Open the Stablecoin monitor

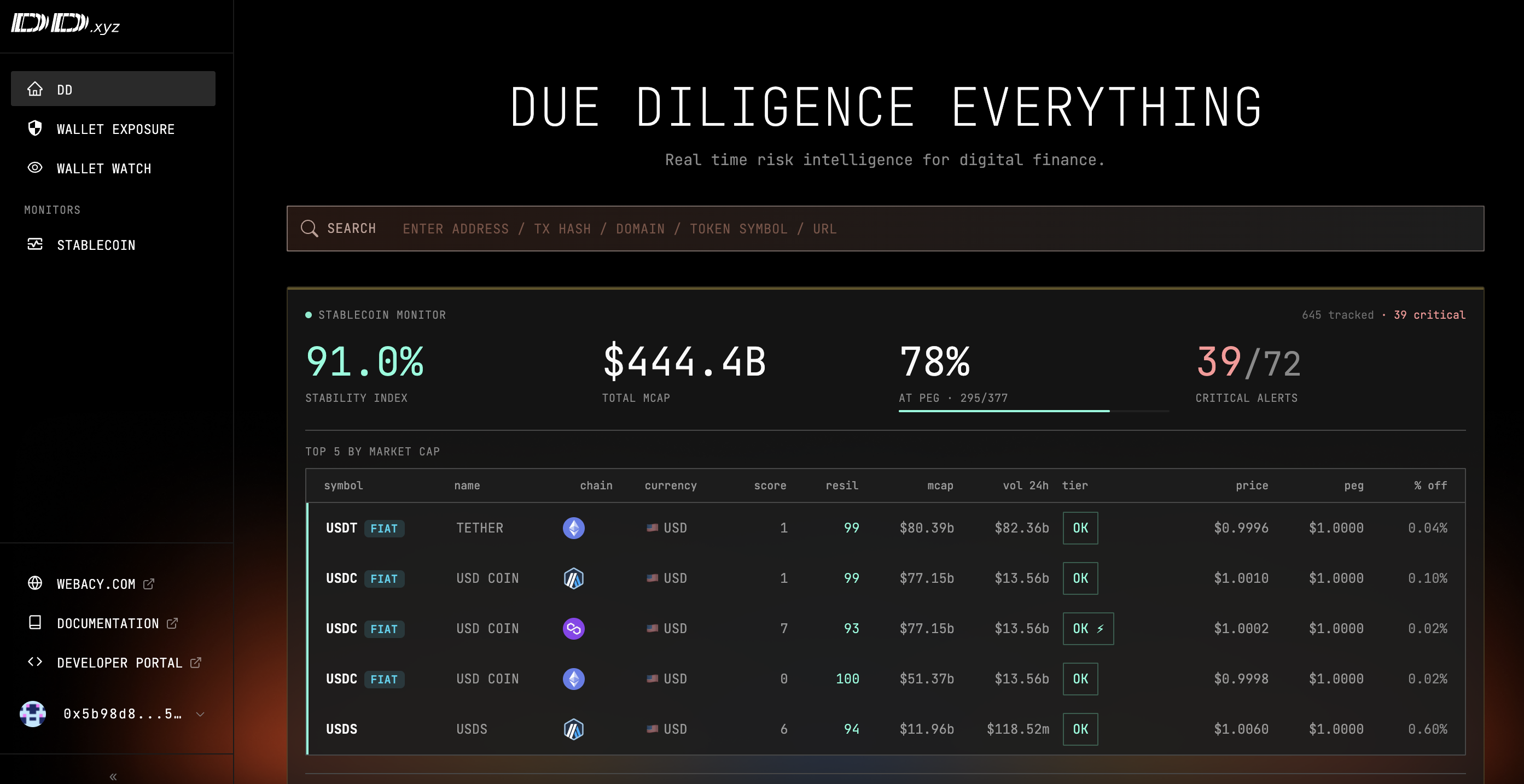[x=113, y=245]
